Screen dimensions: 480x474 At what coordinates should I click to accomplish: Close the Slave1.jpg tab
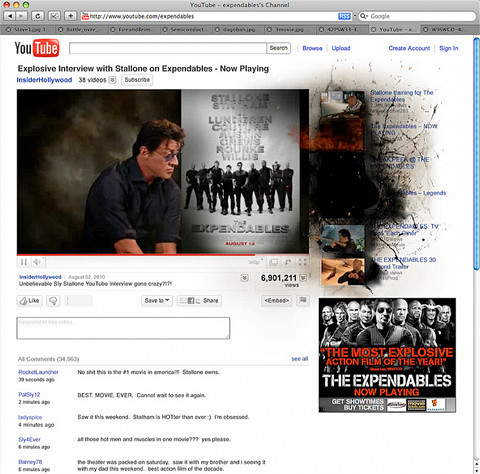coord(9,30)
